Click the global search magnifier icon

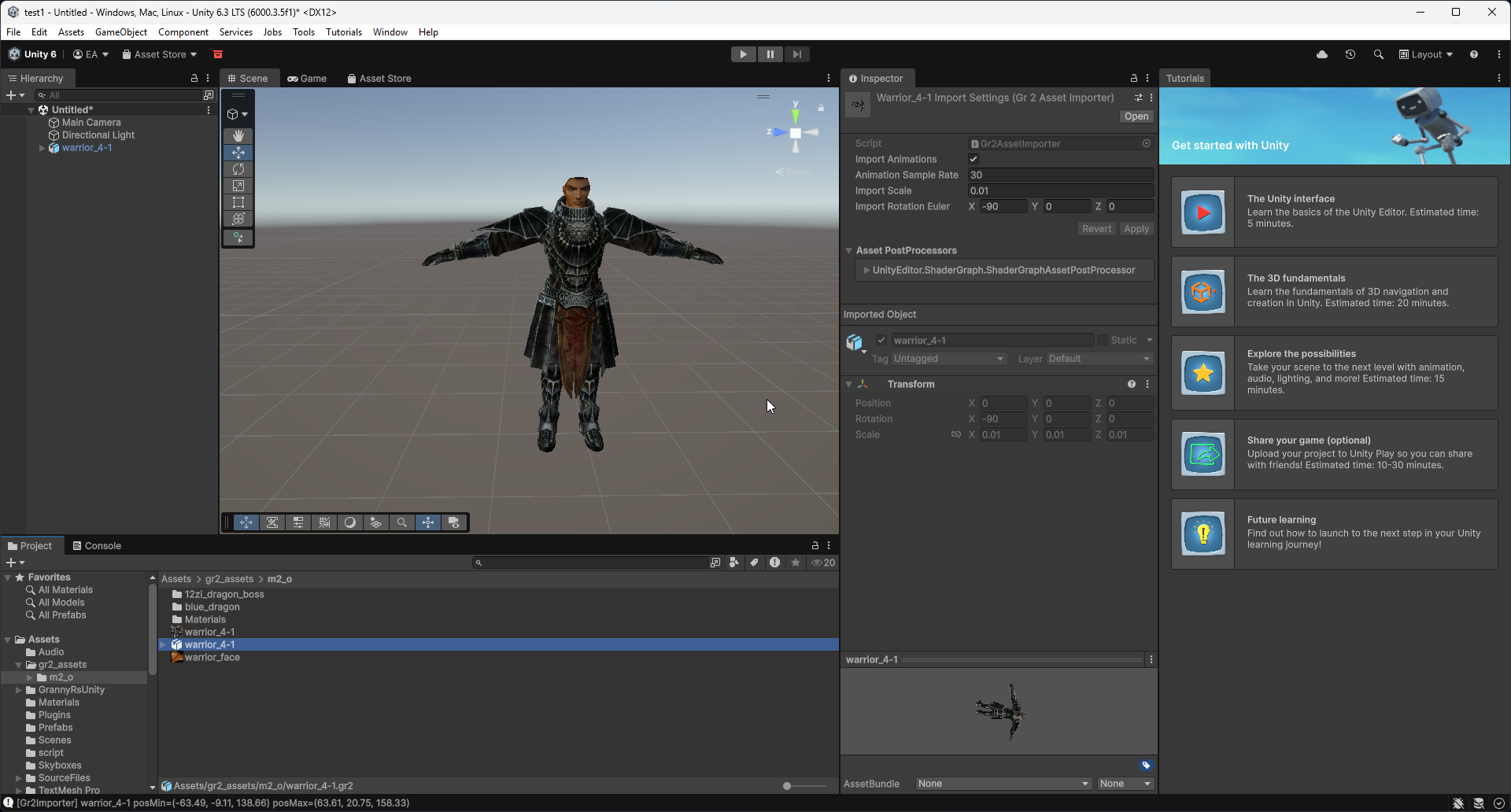click(x=1379, y=54)
